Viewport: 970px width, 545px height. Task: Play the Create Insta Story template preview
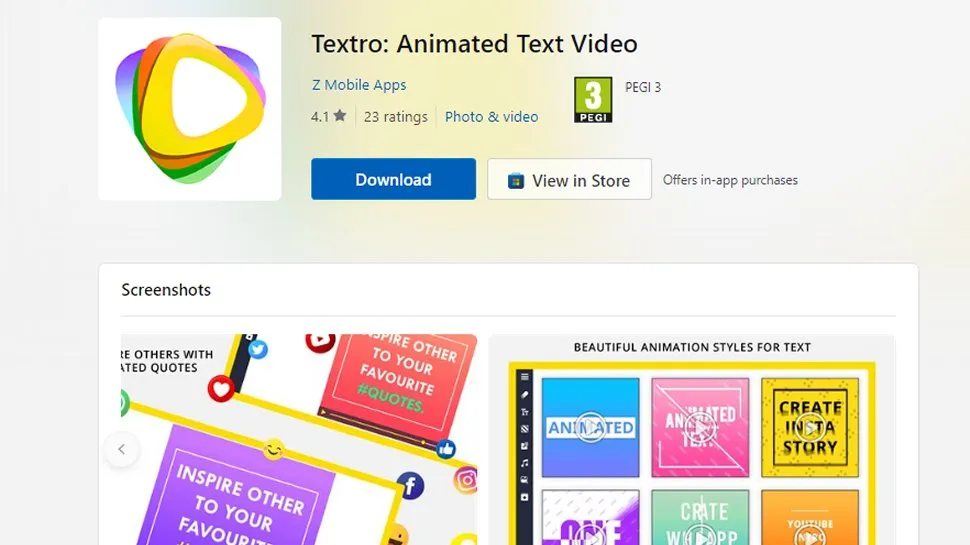[810, 427]
